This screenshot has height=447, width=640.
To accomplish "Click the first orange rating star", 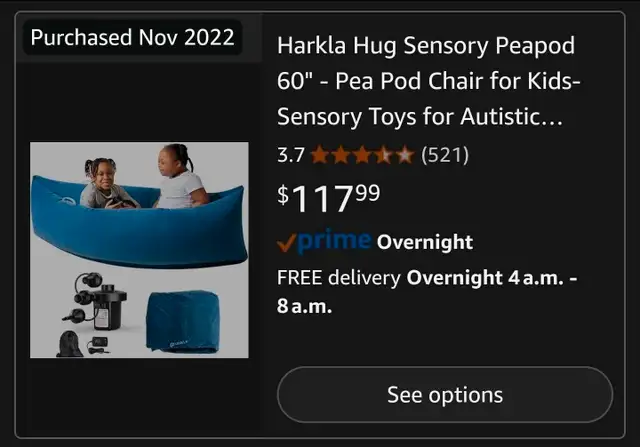I will tap(320, 155).
